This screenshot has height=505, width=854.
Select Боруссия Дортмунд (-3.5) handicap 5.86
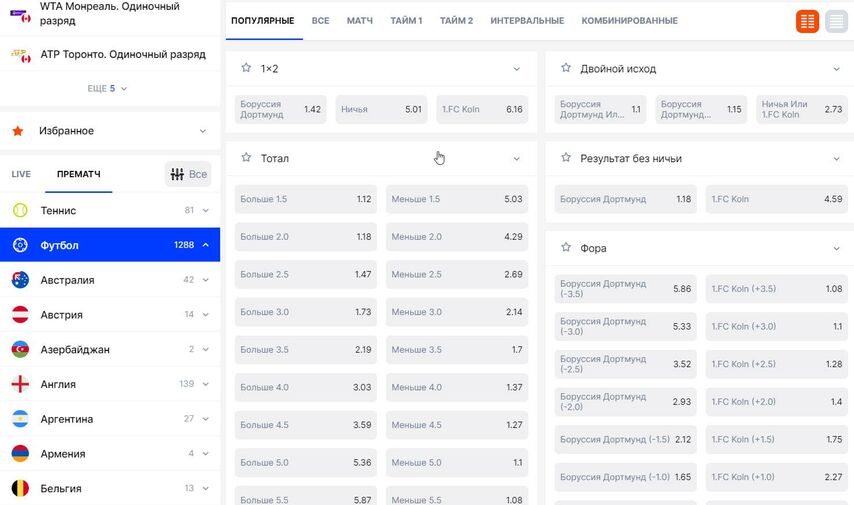625,289
